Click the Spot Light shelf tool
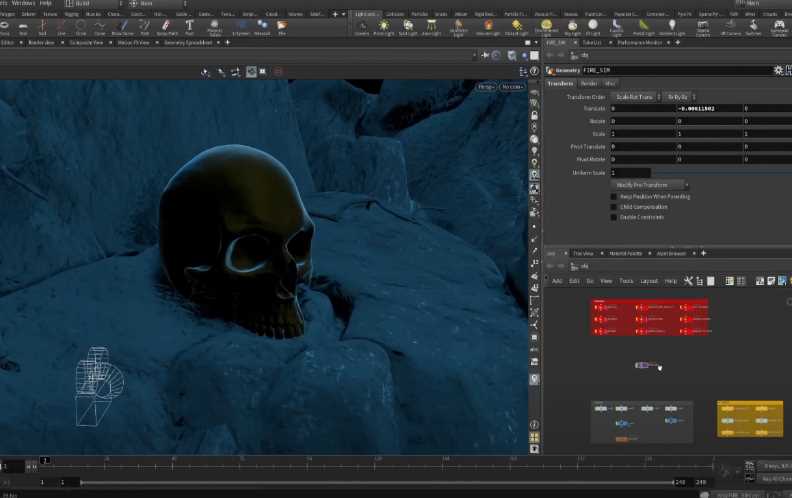The image size is (792, 498). (x=408, y=26)
